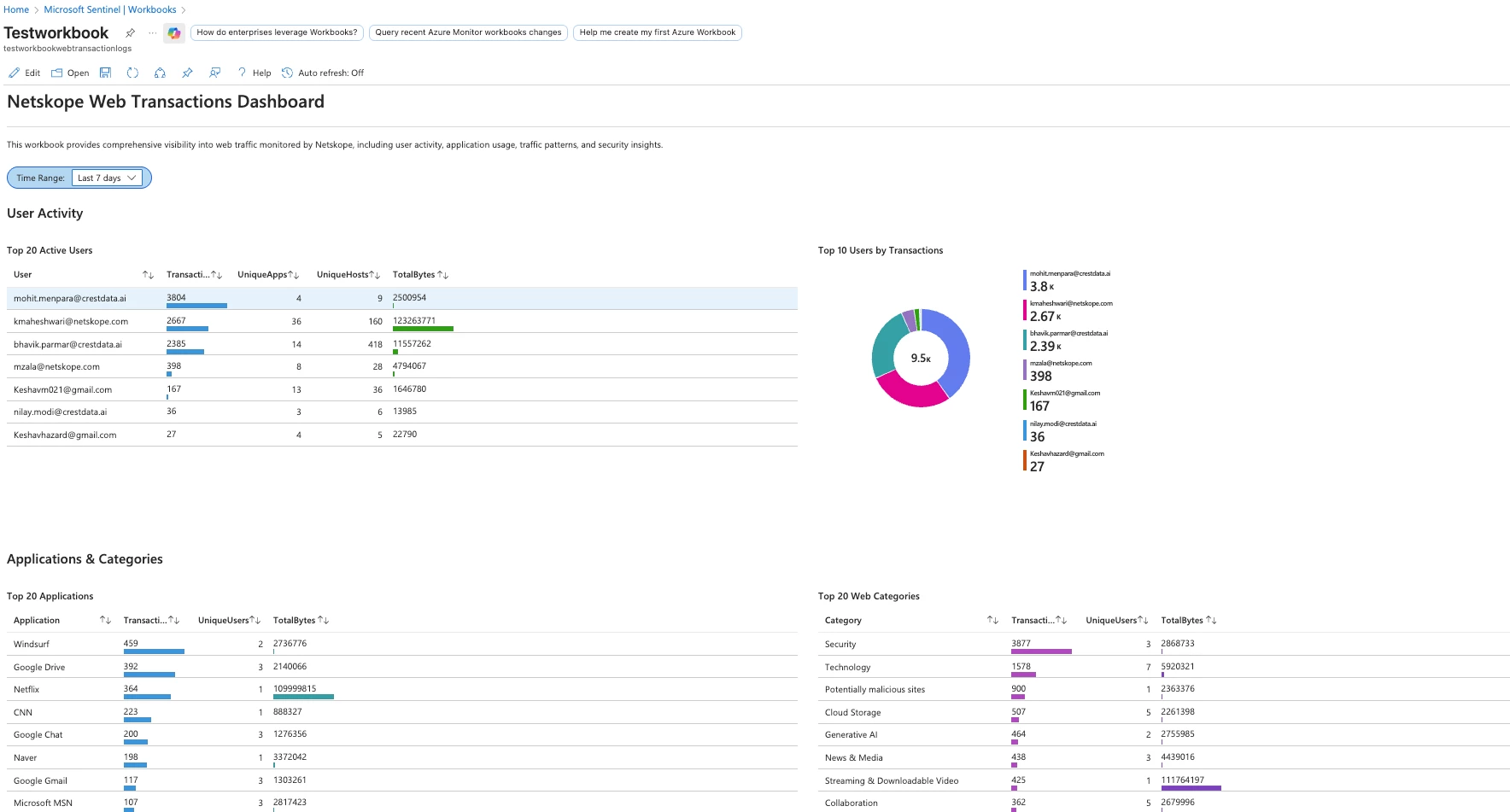Pin workbook using the toolbar pin icon

tap(187, 73)
